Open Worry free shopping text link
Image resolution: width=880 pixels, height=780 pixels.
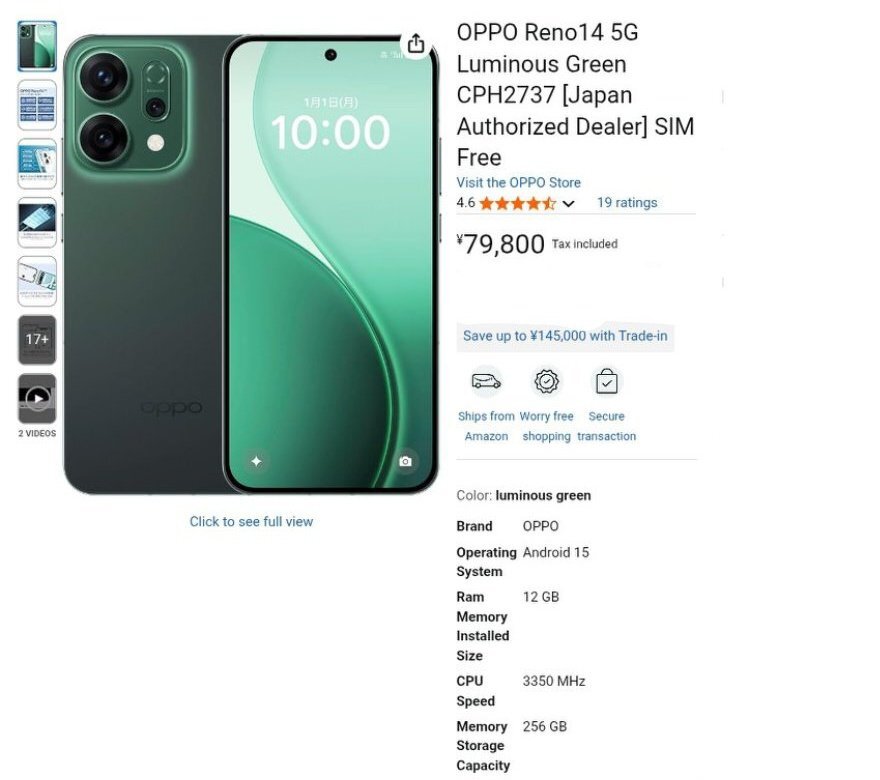546,426
